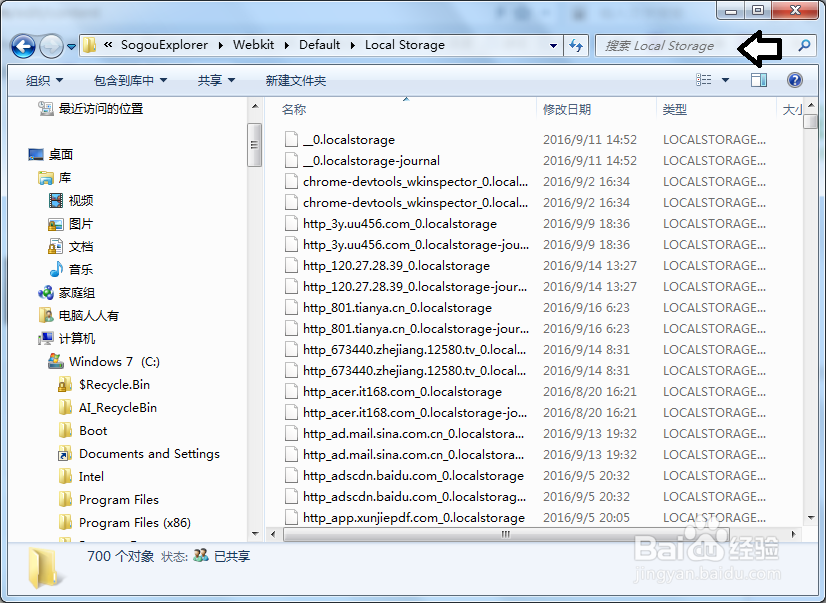Click the 家庭组 homegroup icon
The image size is (826, 603).
coord(46,292)
